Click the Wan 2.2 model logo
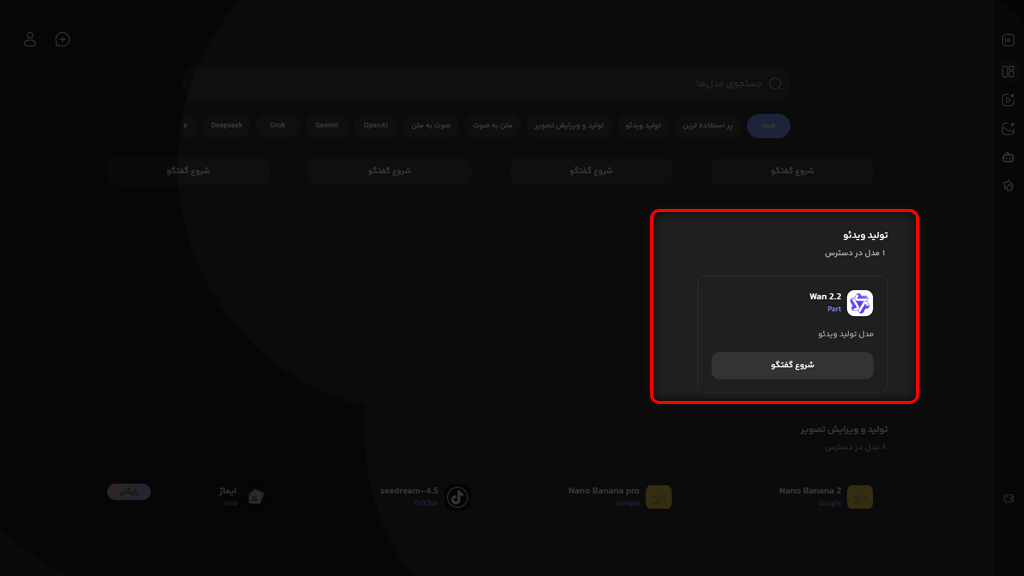 click(859, 303)
